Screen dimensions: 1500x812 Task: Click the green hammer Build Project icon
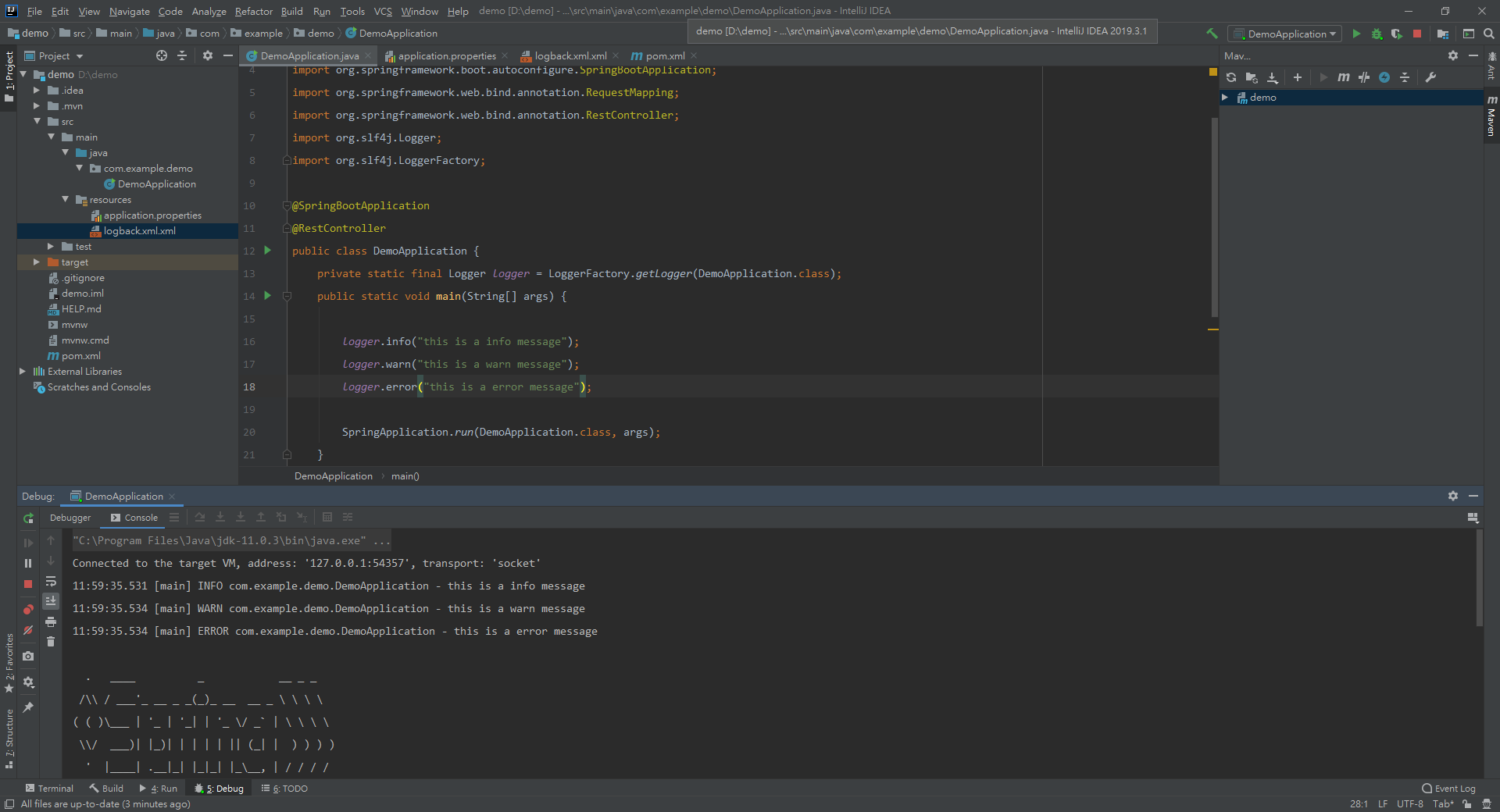[1212, 34]
